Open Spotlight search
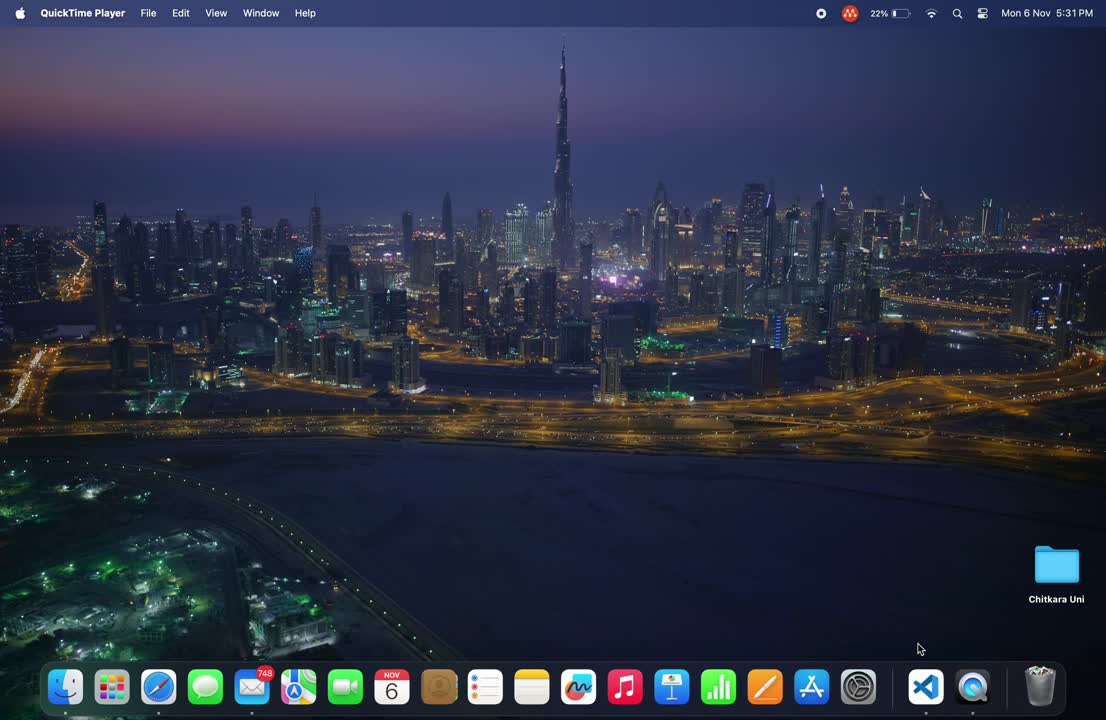 coord(957,13)
